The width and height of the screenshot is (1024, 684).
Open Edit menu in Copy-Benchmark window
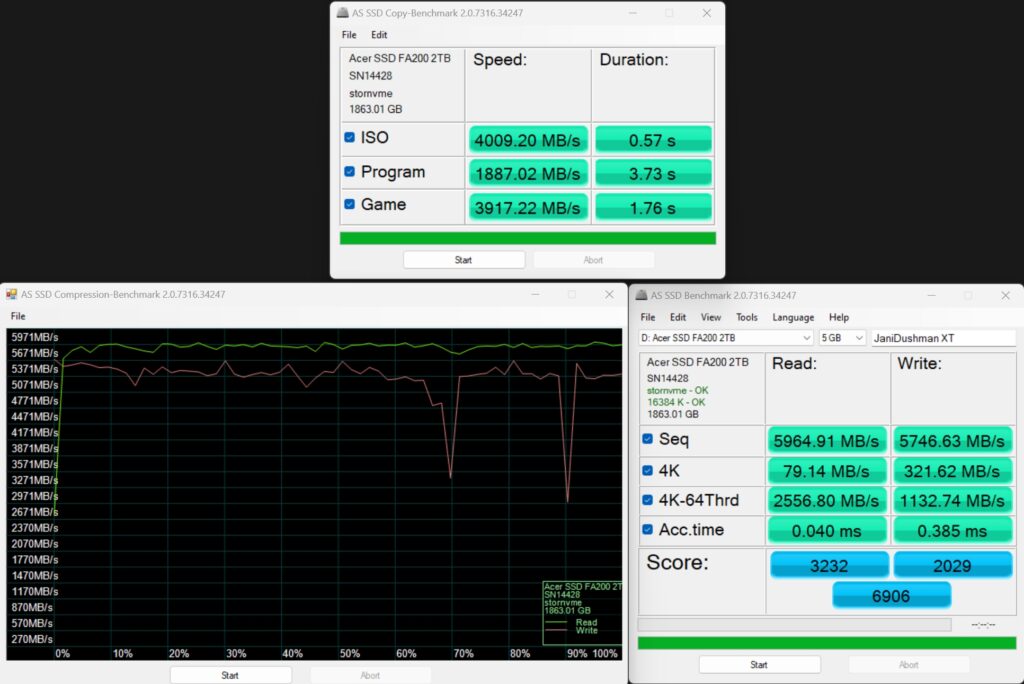click(x=379, y=35)
